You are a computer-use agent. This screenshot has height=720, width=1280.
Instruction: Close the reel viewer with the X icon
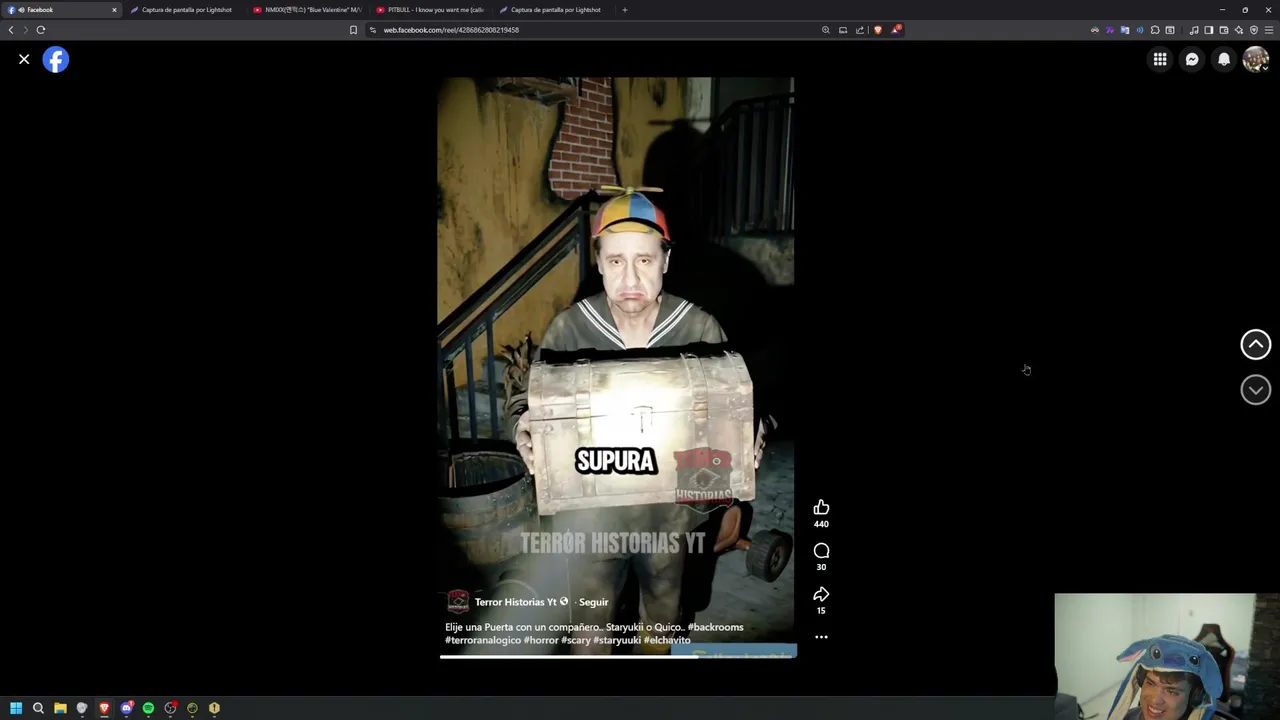click(24, 60)
